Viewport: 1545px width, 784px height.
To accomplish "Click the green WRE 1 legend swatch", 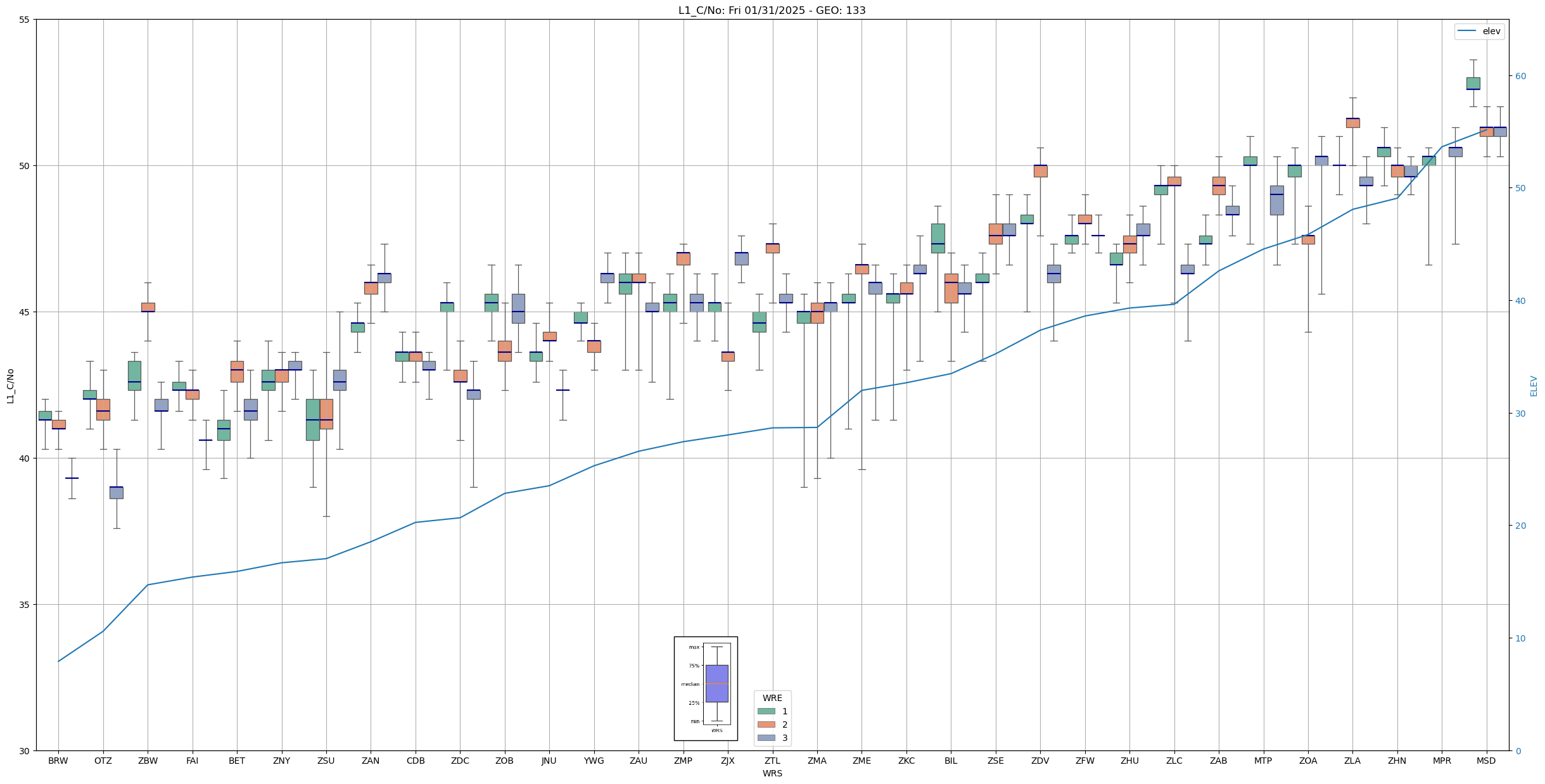I will [766, 711].
